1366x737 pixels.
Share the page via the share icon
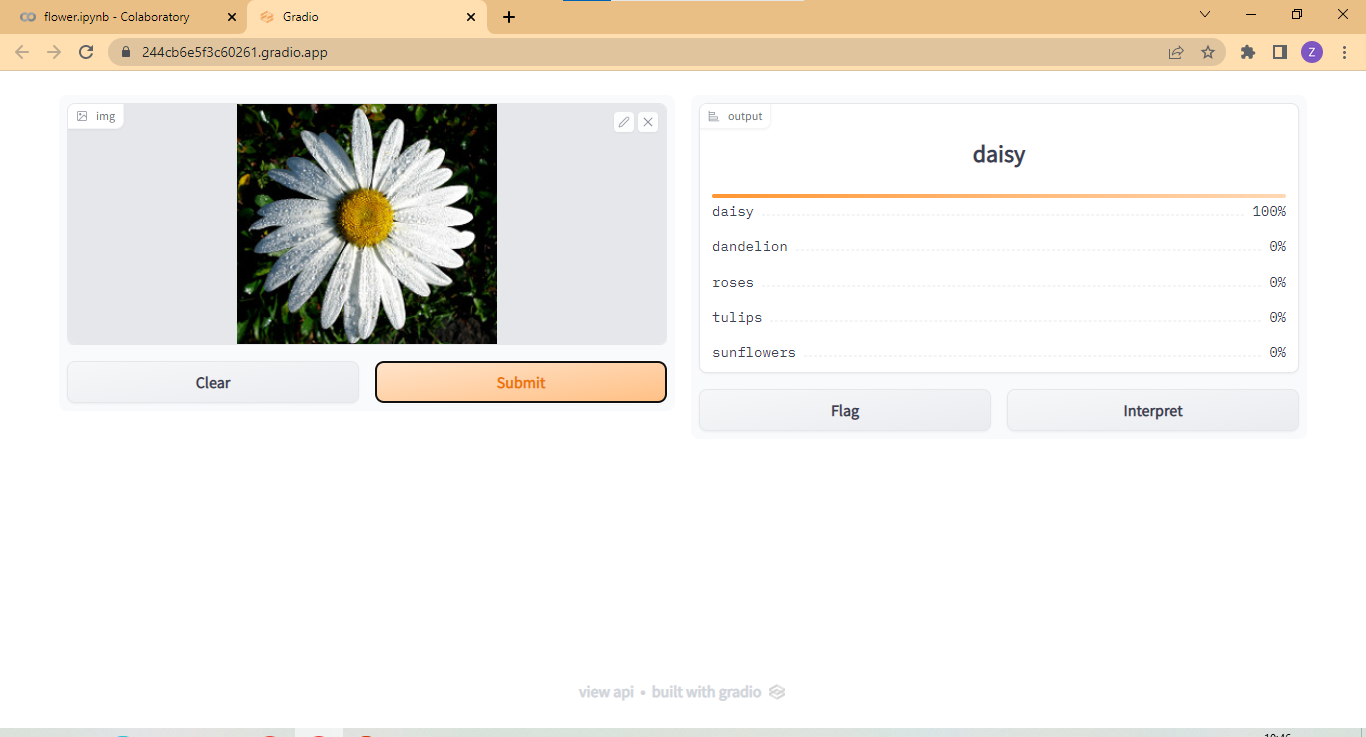coord(1176,52)
